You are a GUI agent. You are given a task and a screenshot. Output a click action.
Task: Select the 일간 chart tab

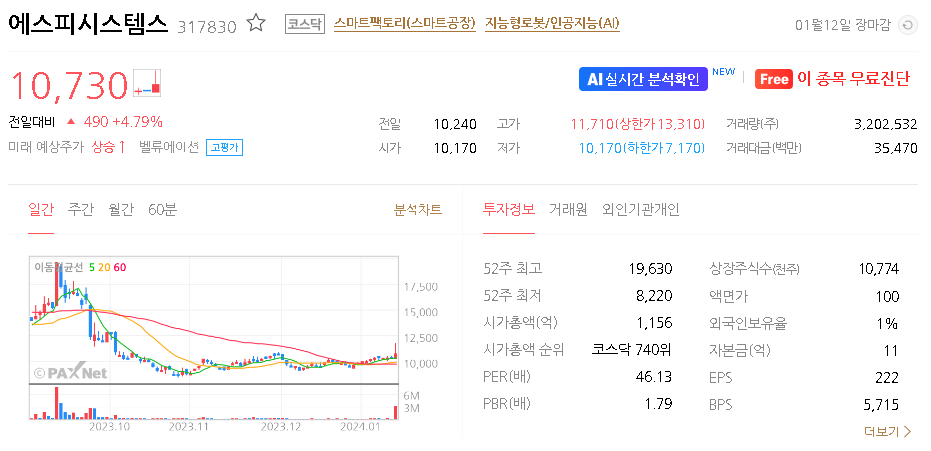pyautogui.click(x=41, y=209)
